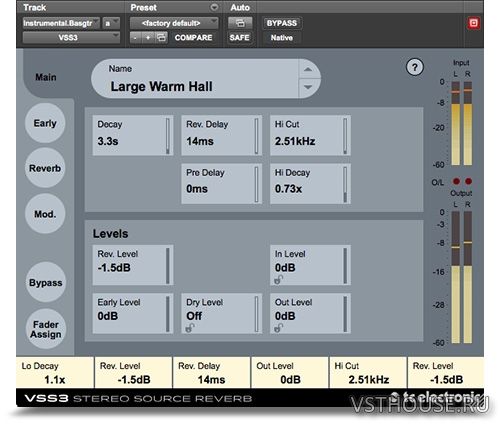The image size is (500, 427).
Task: Select the Rev. Delay 14ms assigned fader cell
Action: coord(211,372)
